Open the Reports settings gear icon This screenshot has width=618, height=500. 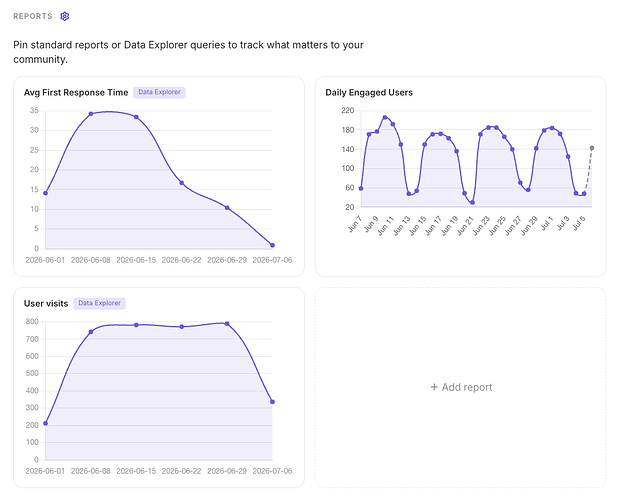65,16
